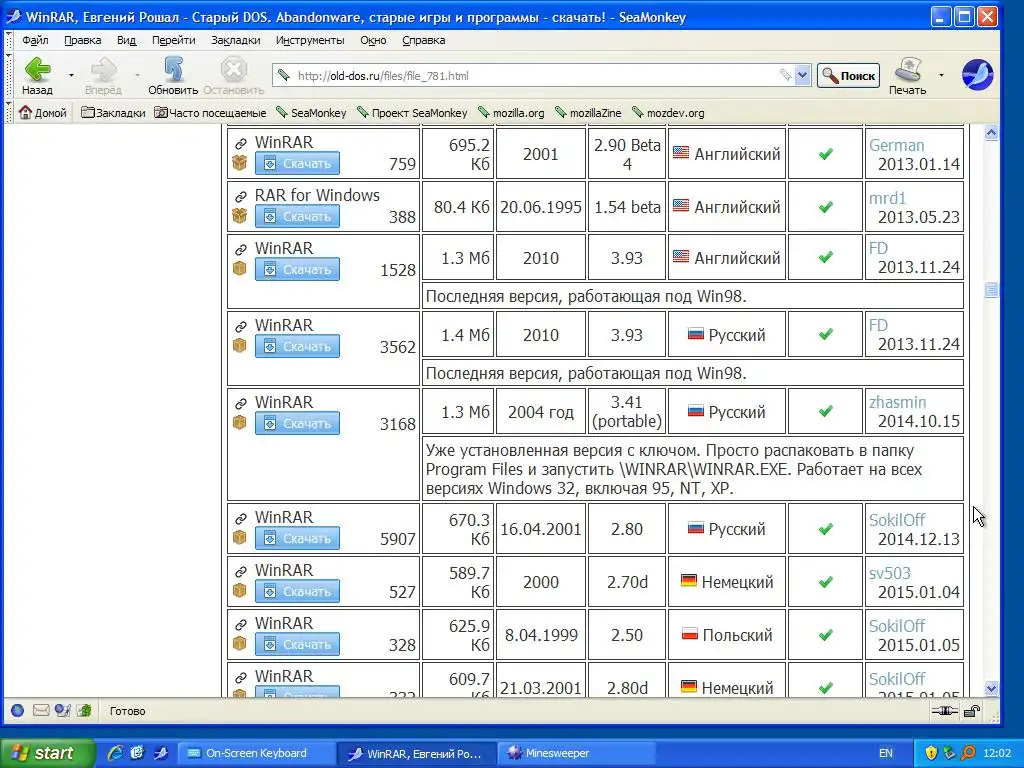Click the scrollbar down arrow
The width and height of the screenshot is (1024, 768).
coord(991,688)
